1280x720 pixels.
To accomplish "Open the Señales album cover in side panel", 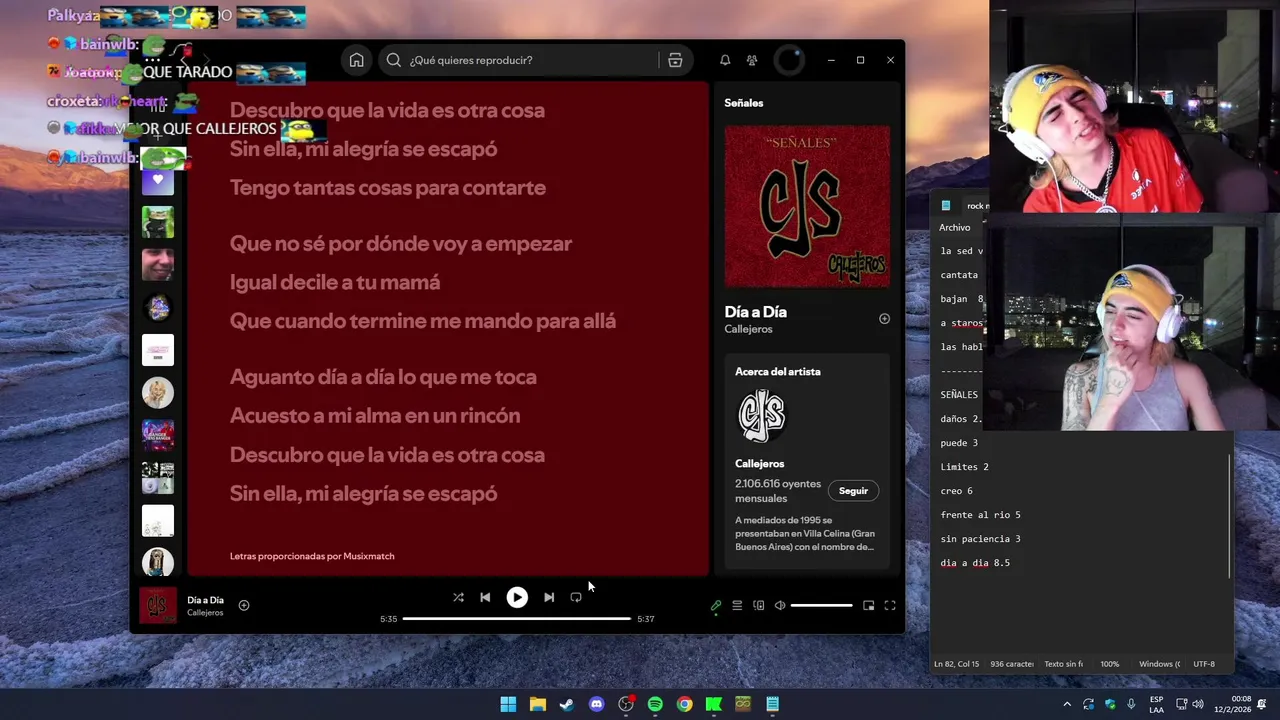I will click(x=807, y=206).
